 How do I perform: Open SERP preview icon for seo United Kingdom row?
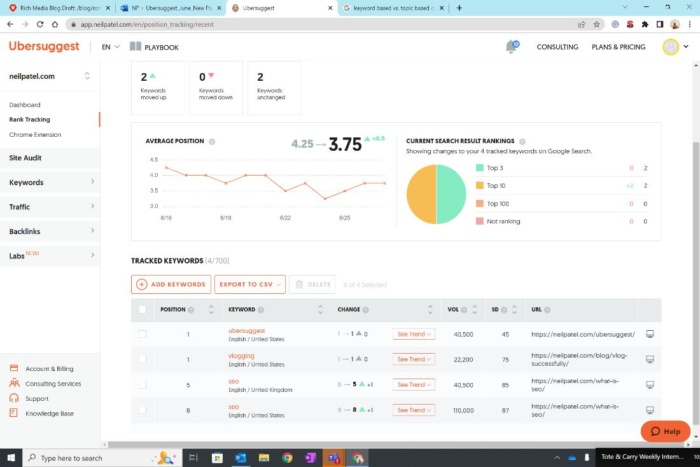point(650,385)
